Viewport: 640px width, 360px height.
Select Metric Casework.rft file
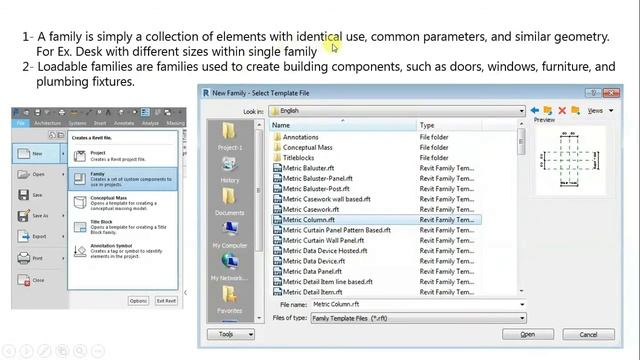click(x=306, y=209)
